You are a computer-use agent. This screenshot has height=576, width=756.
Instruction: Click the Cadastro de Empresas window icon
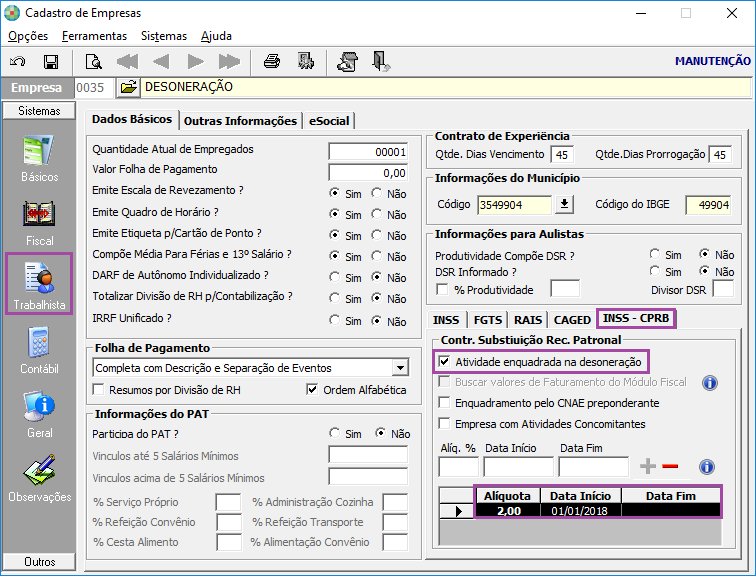[12, 13]
